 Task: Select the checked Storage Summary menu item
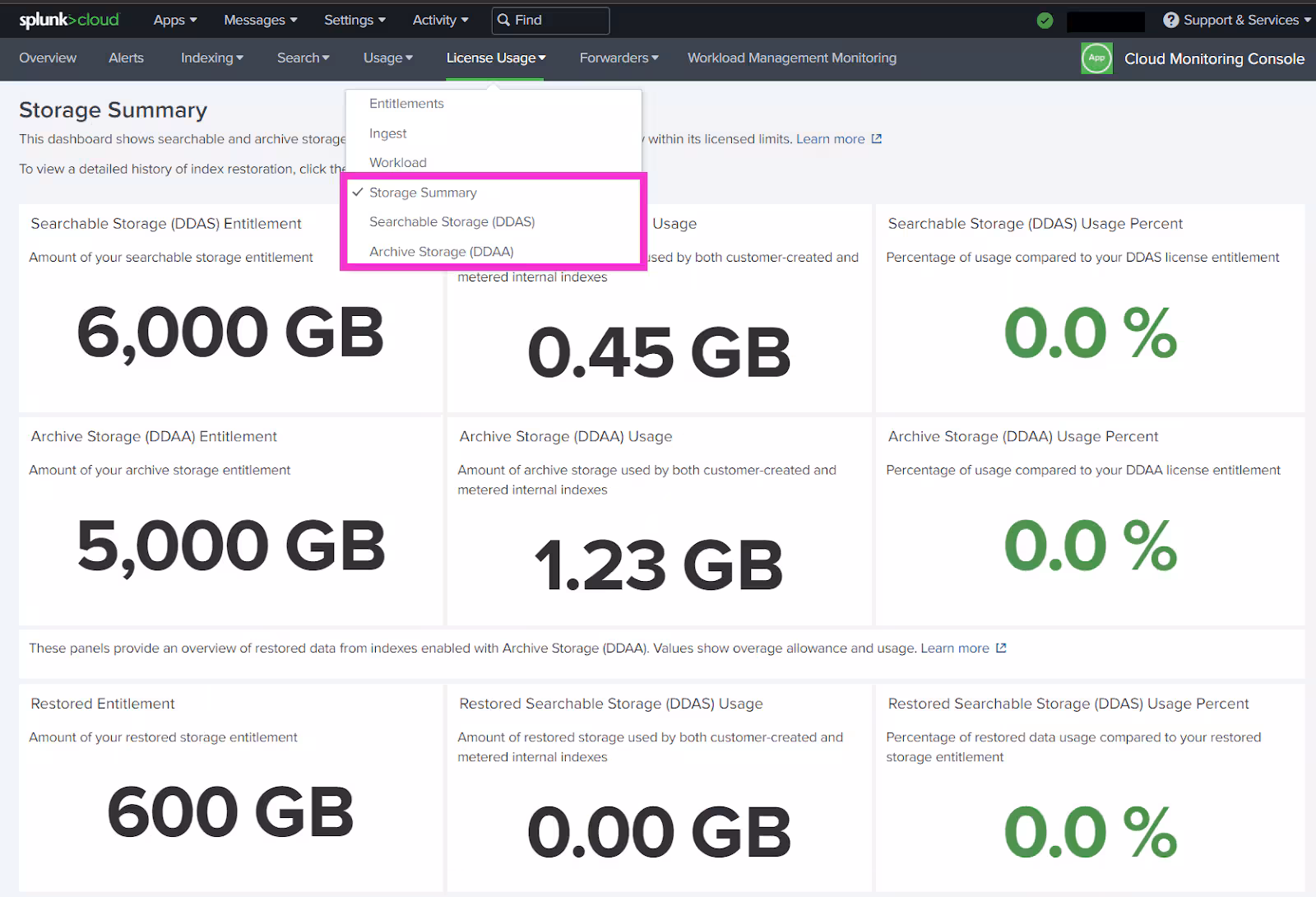[x=423, y=193]
